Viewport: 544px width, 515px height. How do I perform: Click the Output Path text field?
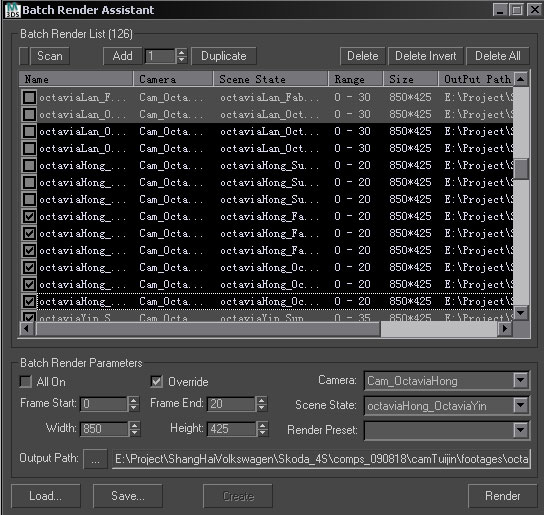point(321,459)
